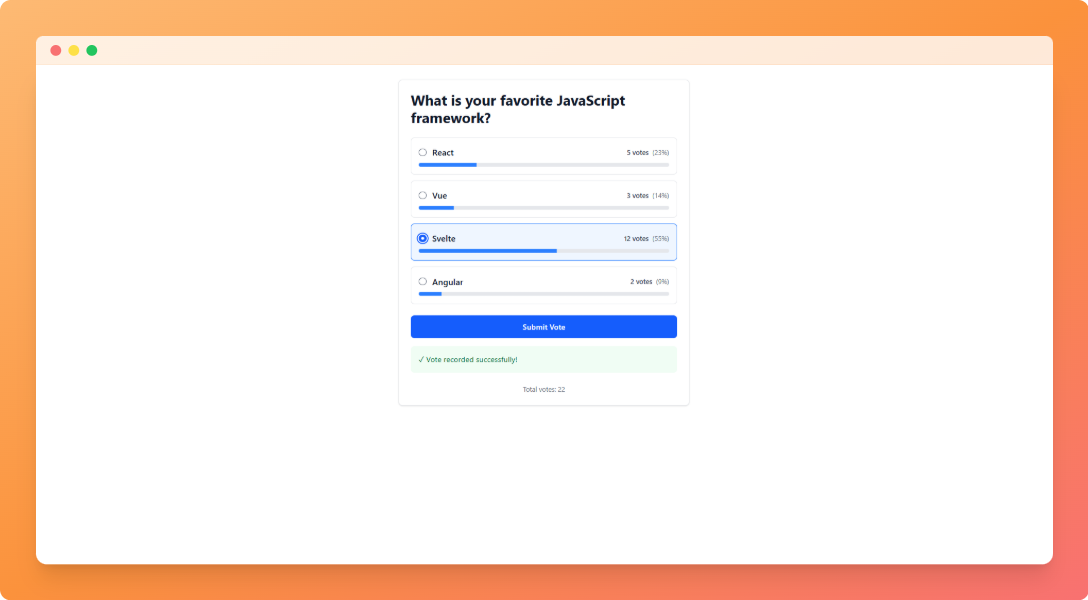Viewport: 1088px width, 600px height.
Task: Click the red close window button
Action: click(x=56, y=50)
